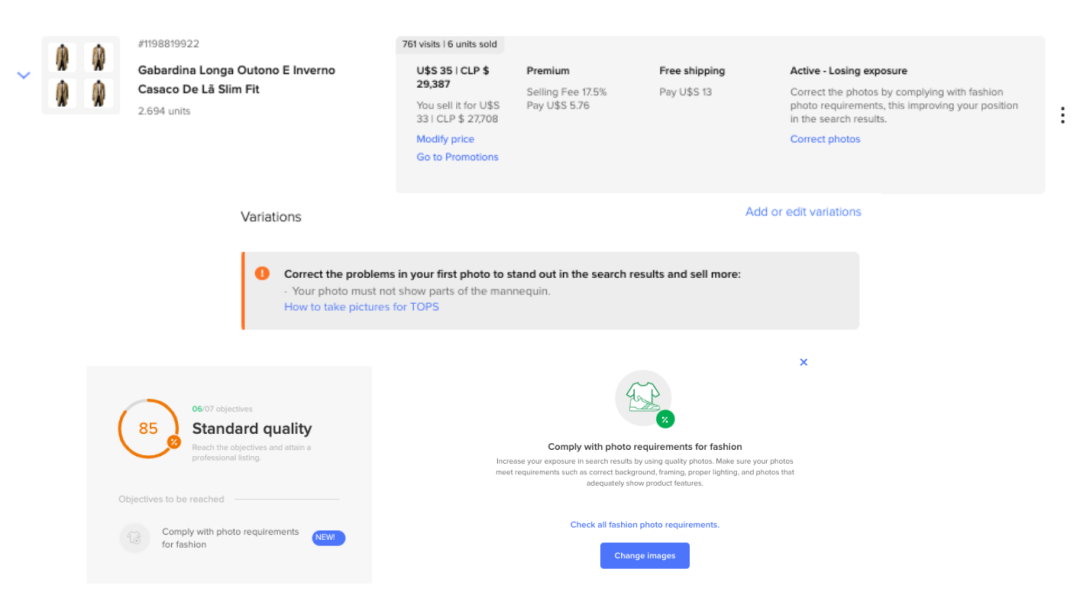Click the Modify price link
Image resolution: width=1080 pixels, height=595 pixels.
tap(445, 139)
